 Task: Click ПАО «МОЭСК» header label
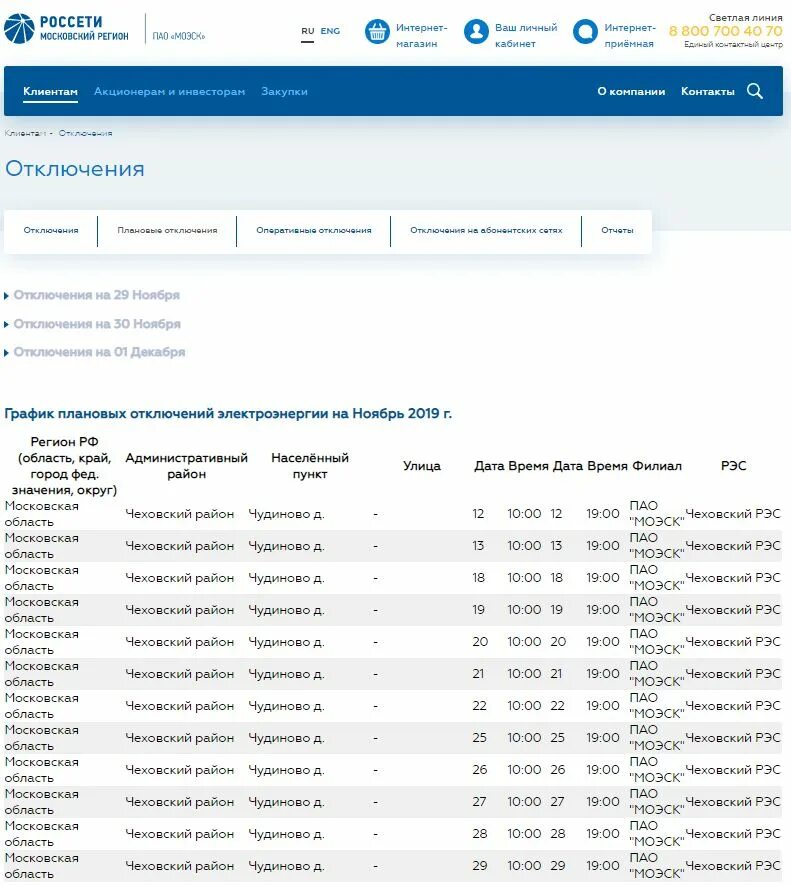(x=178, y=36)
